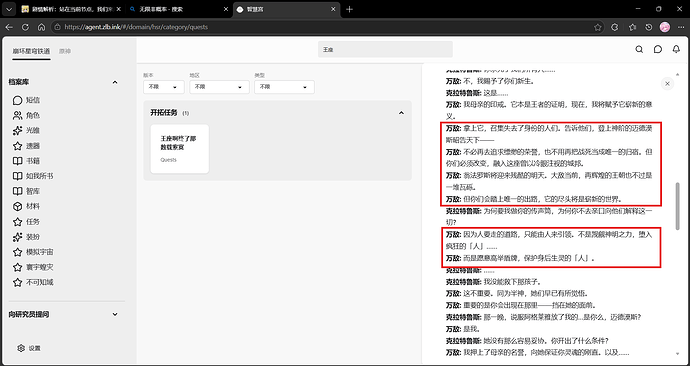This screenshot has width=690, height=366.
Task: Bookmark this page with star icon
Action: (x=597, y=27)
